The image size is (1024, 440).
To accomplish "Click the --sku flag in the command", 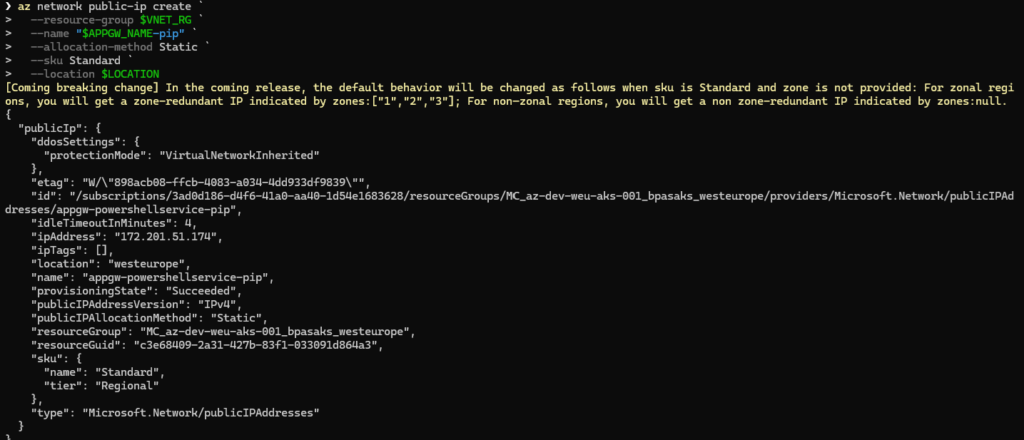I will click(49, 60).
